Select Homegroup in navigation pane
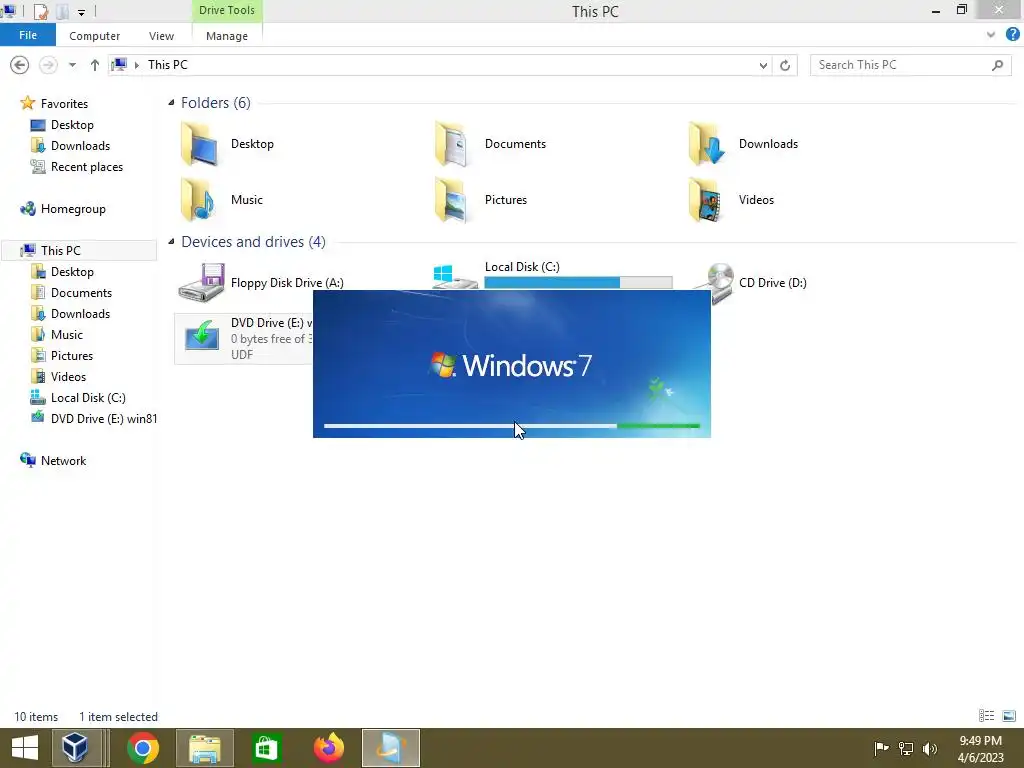 tap(73, 209)
